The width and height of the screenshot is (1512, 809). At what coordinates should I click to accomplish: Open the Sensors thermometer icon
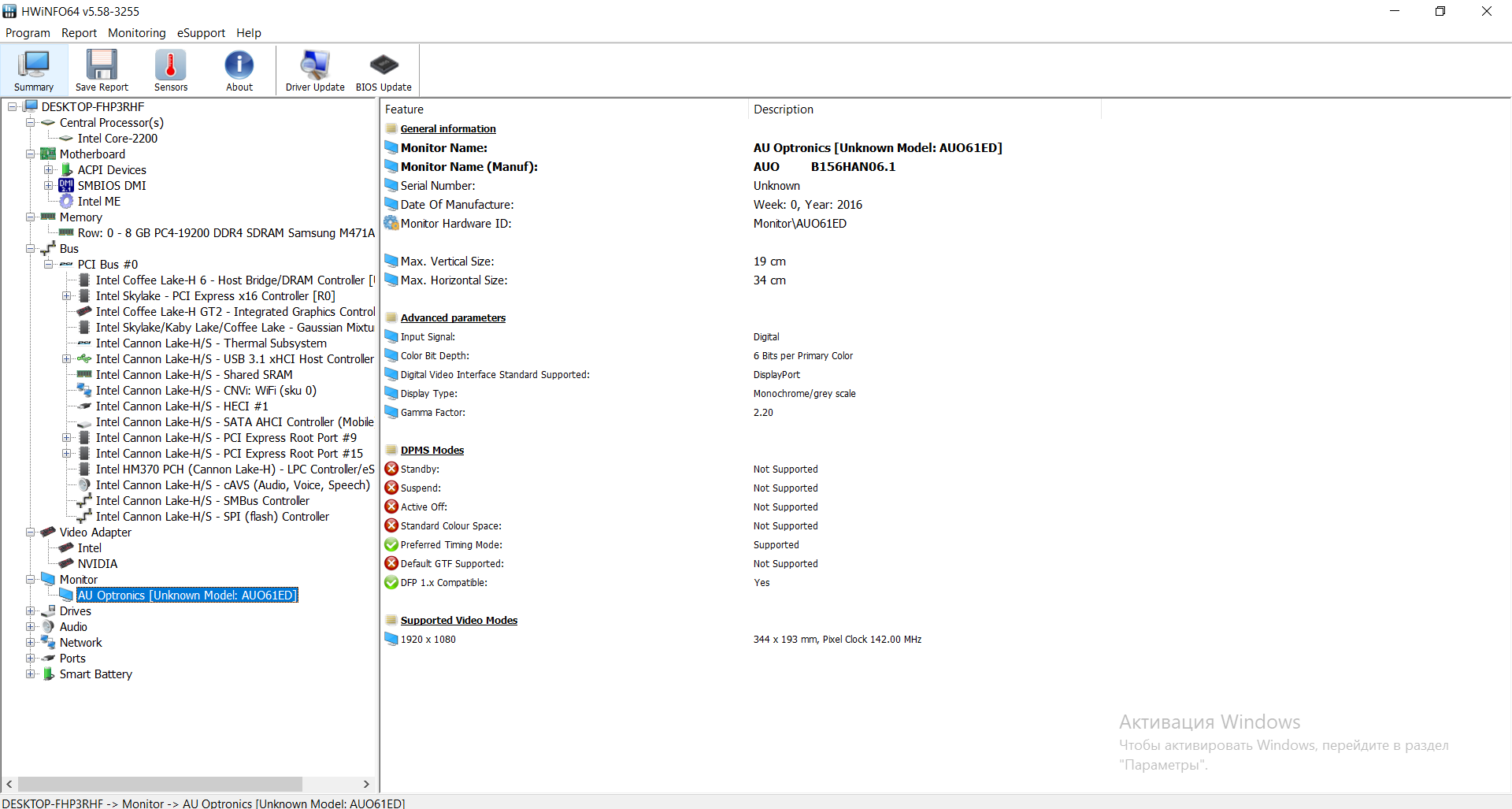tap(170, 70)
